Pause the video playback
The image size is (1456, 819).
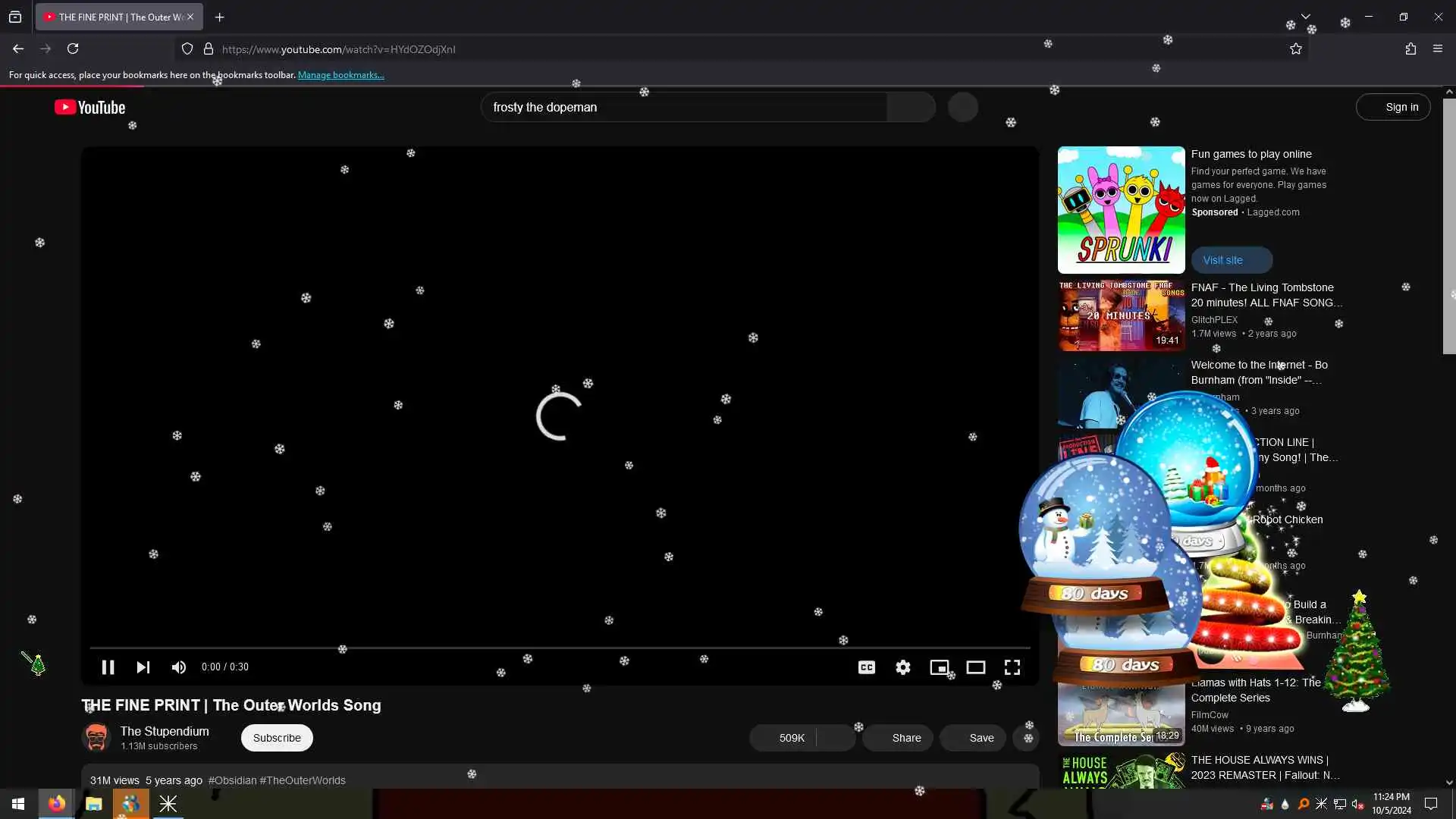point(108,667)
